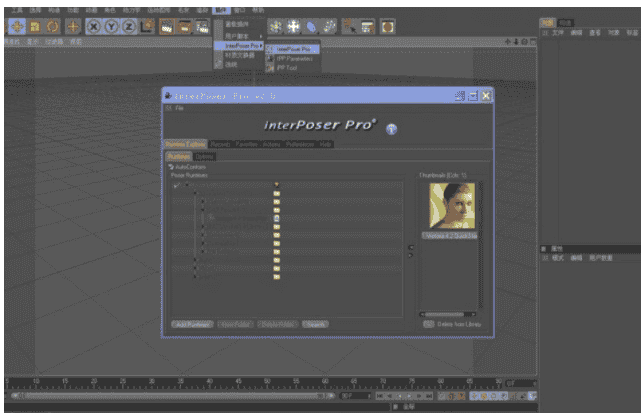Click the Open Folder button
Image resolution: width=644 pixels, height=420 pixels.
[x=235, y=324]
